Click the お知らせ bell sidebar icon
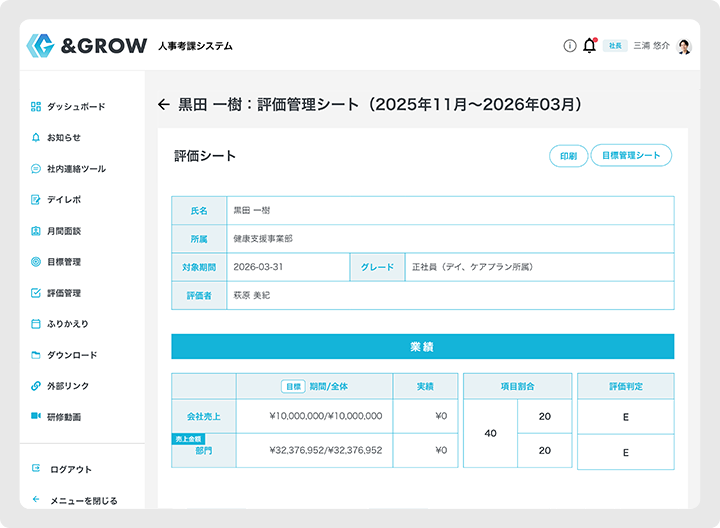Viewport: 720px width, 528px height. 36,137
